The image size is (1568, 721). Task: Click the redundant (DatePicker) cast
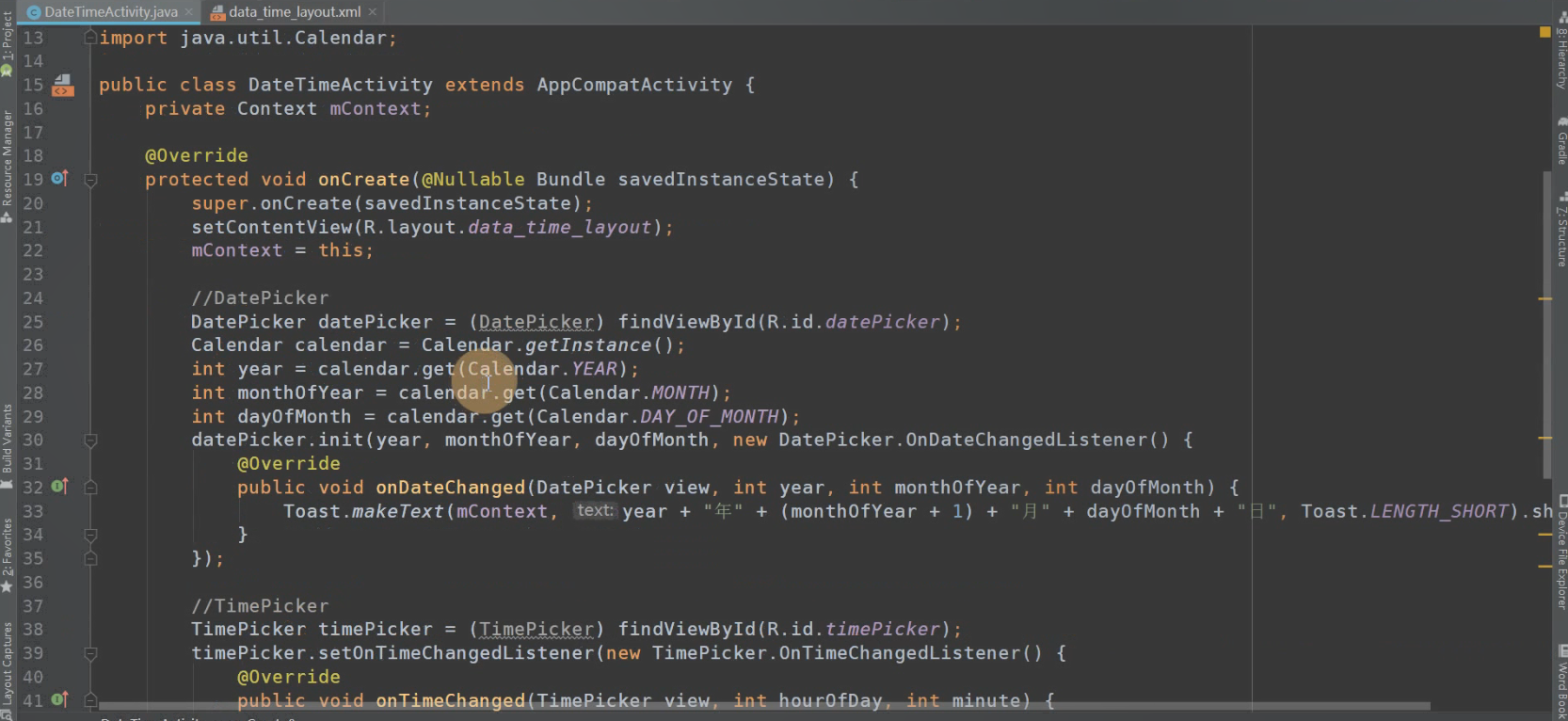(536, 322)
